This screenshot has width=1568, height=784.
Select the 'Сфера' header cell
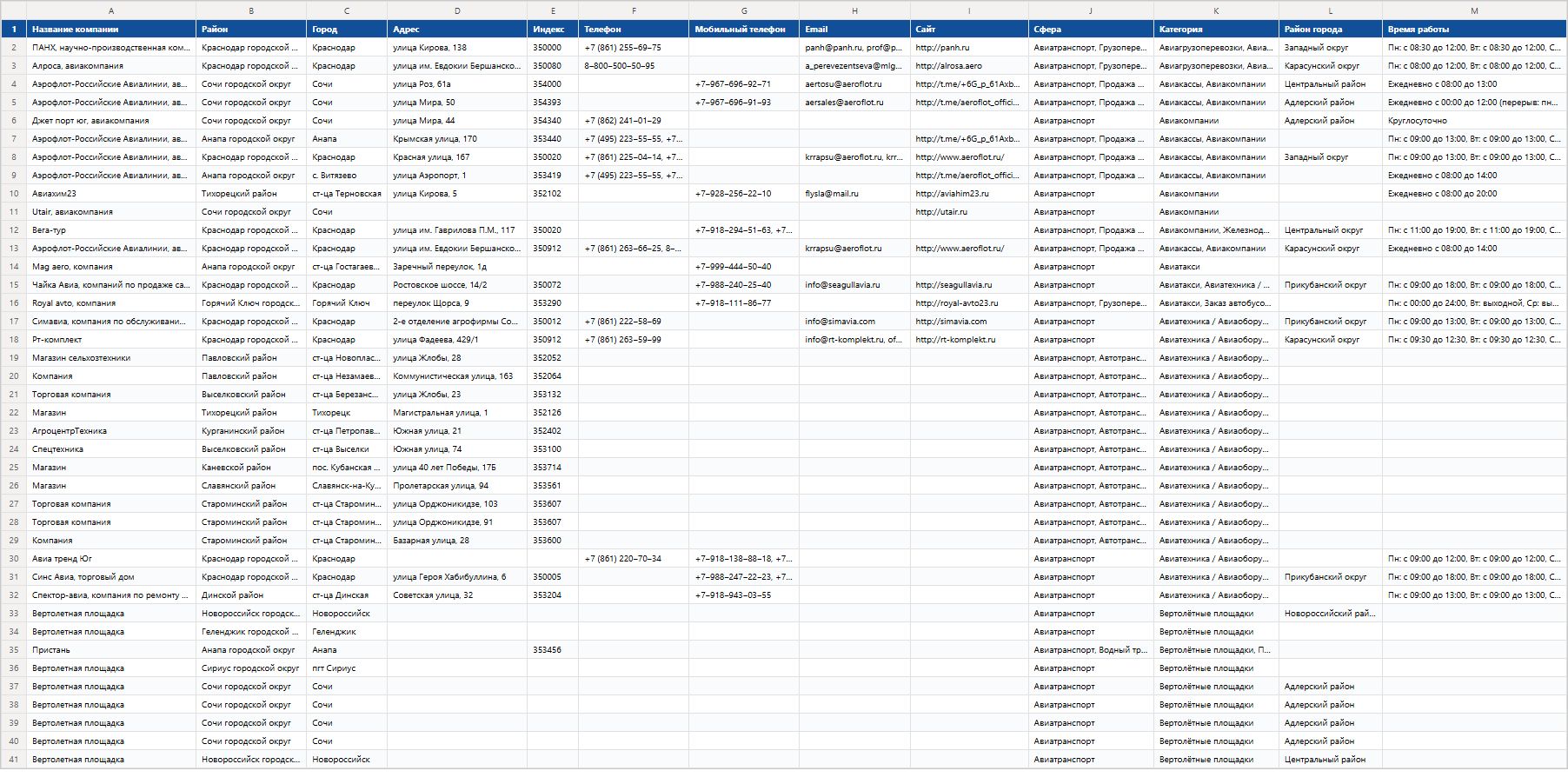click(1091, 29)
